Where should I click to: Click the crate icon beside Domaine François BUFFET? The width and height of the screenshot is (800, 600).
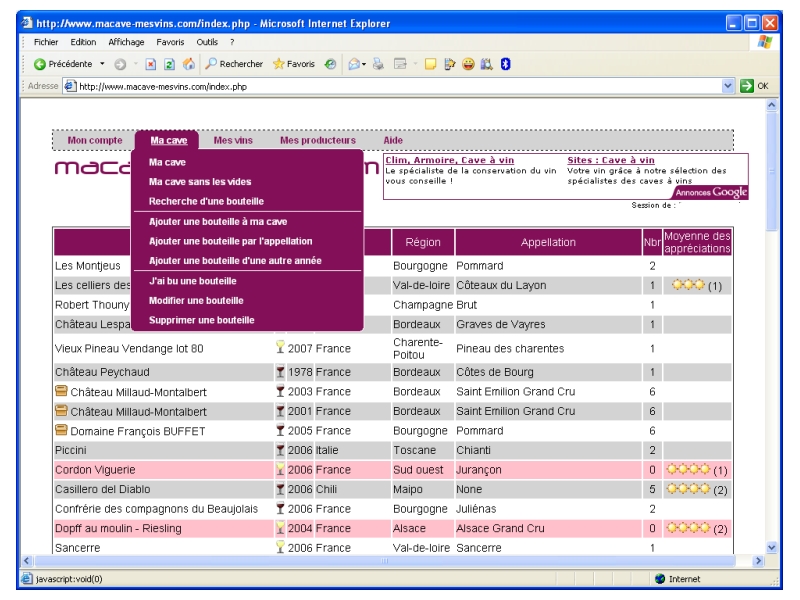[x=61, y=430]
